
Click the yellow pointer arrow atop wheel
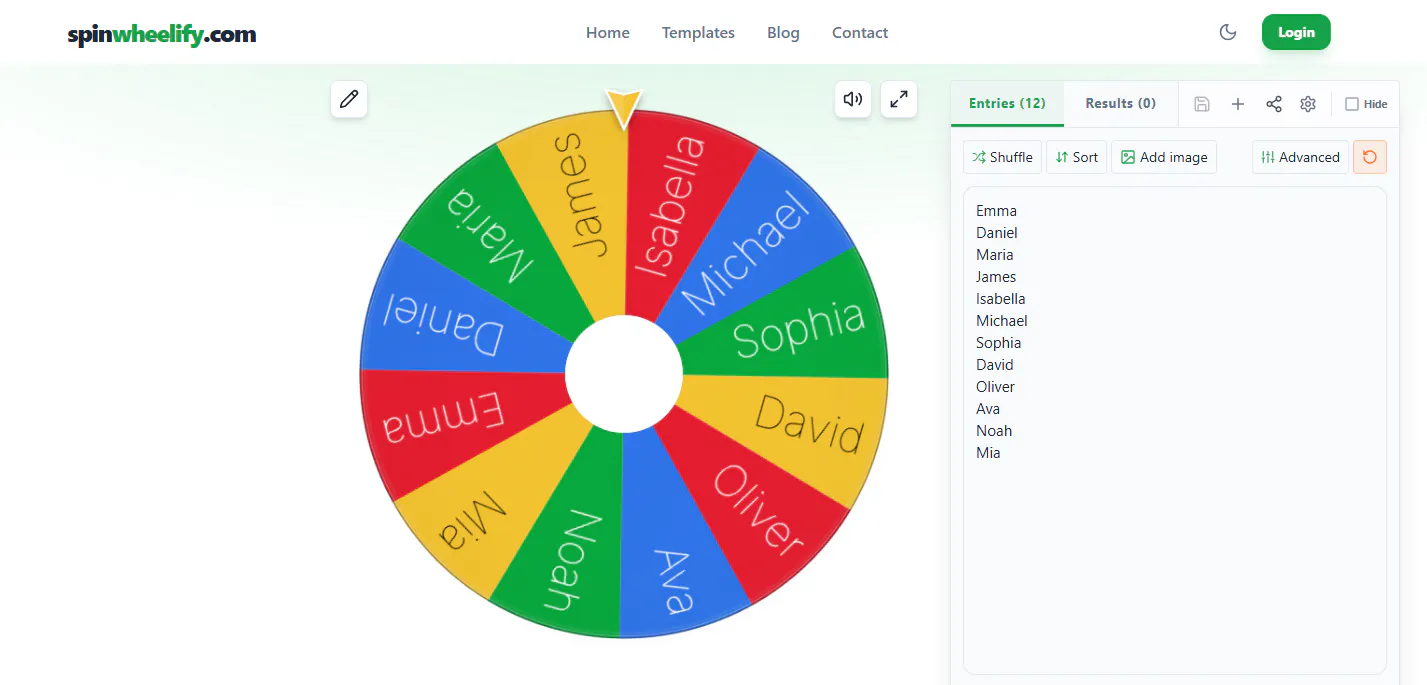pyautogui.click(x=623, y=108)
